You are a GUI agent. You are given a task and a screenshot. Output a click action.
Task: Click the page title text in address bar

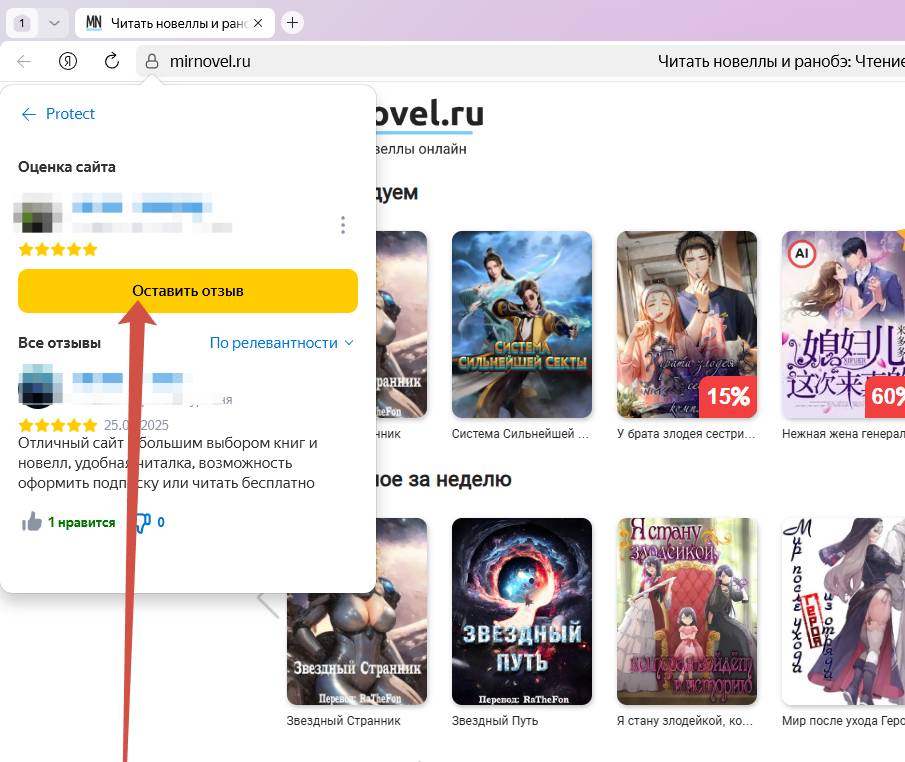click(x=781, y=61)
